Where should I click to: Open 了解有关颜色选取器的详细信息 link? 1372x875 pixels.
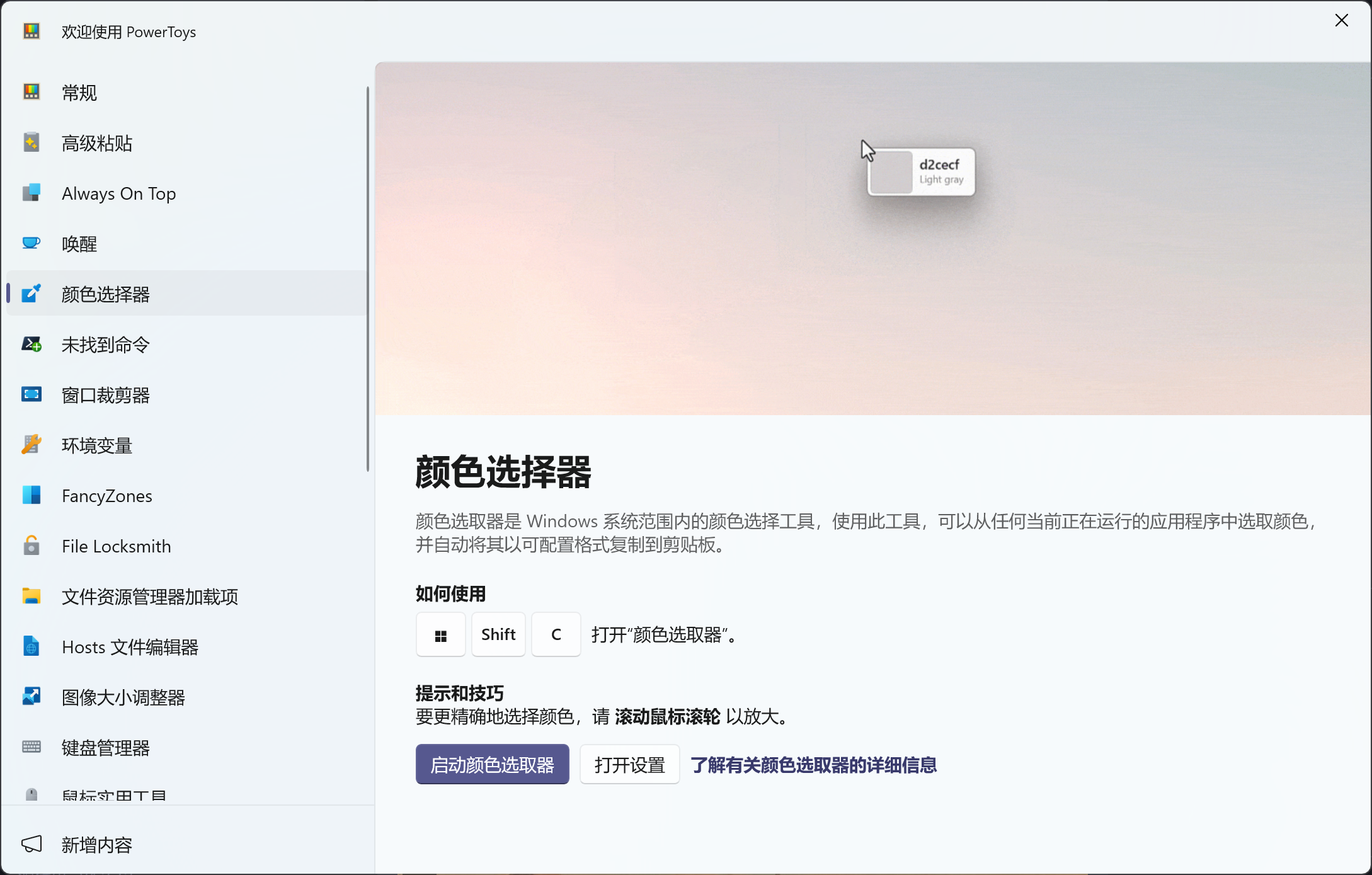[813, 765]
